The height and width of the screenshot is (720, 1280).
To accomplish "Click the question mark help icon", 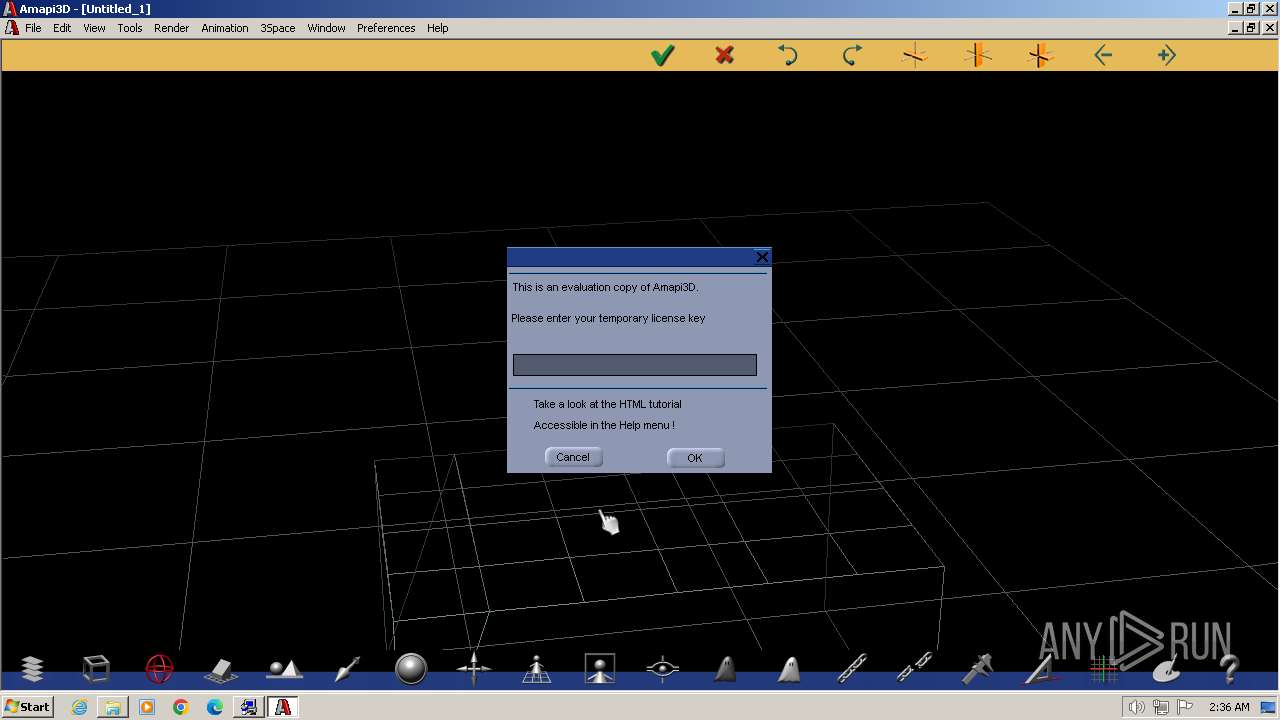I will tap(1229, 668).
